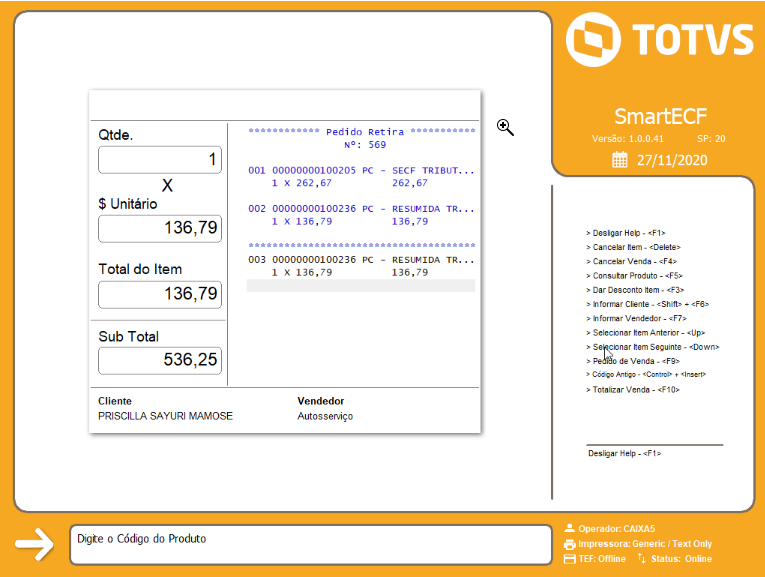The height and width of the screenshot is (577, 765).
Task: Click the Total do Item field
Action: (x=160, y=295)
